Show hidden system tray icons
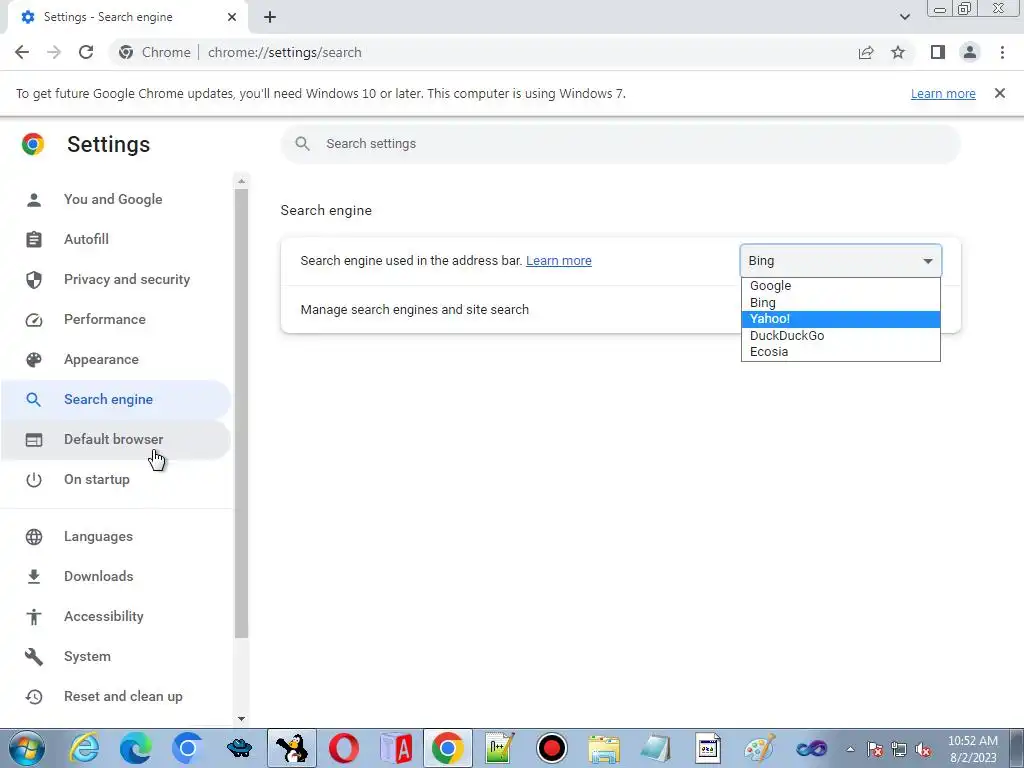This screenshot has height=768, width=1024. coord(850,749)
